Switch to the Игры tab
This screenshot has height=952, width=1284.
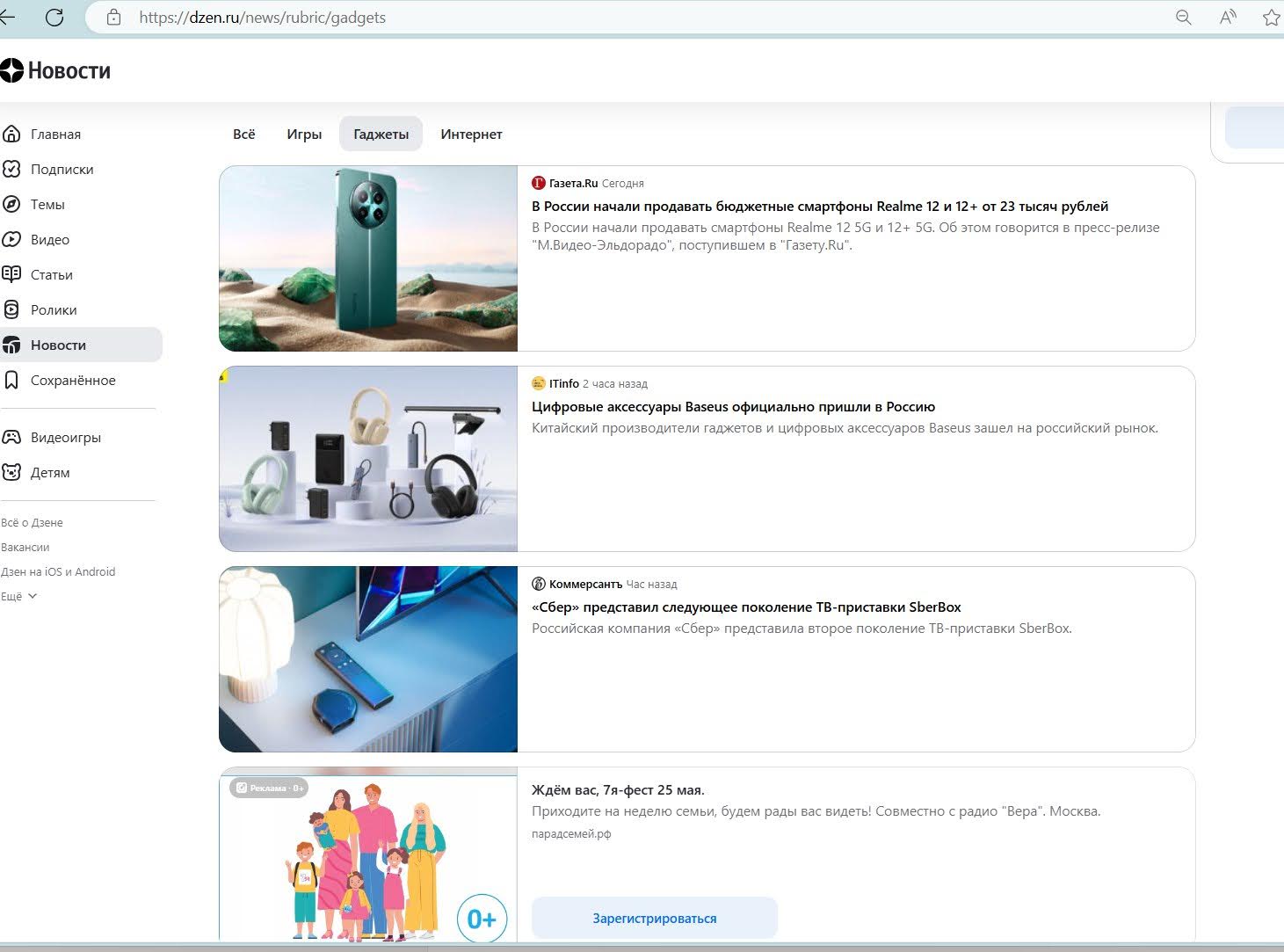(304, 134)
